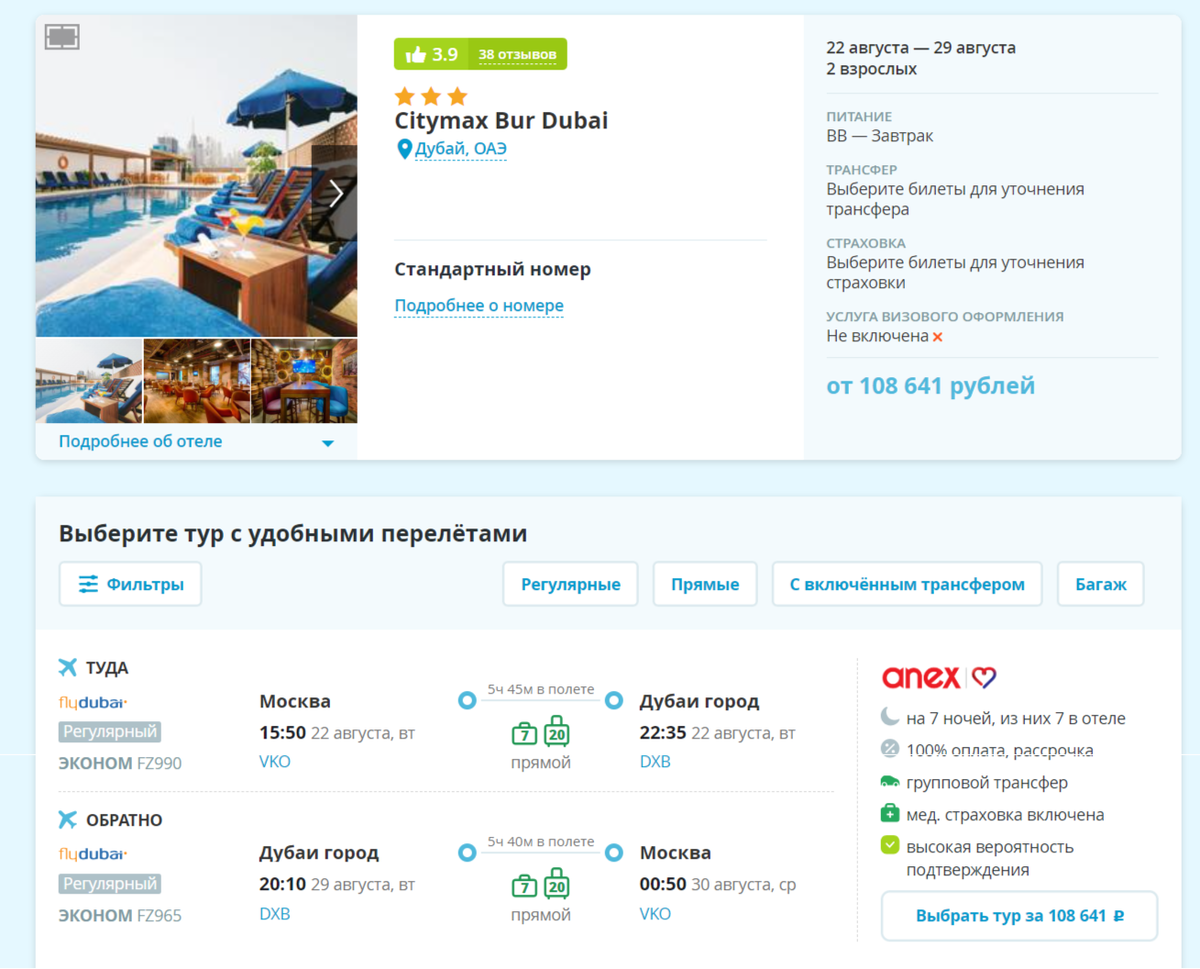Click the percent icon for payment options
1200x969 pixels.
tap(890, 748)
